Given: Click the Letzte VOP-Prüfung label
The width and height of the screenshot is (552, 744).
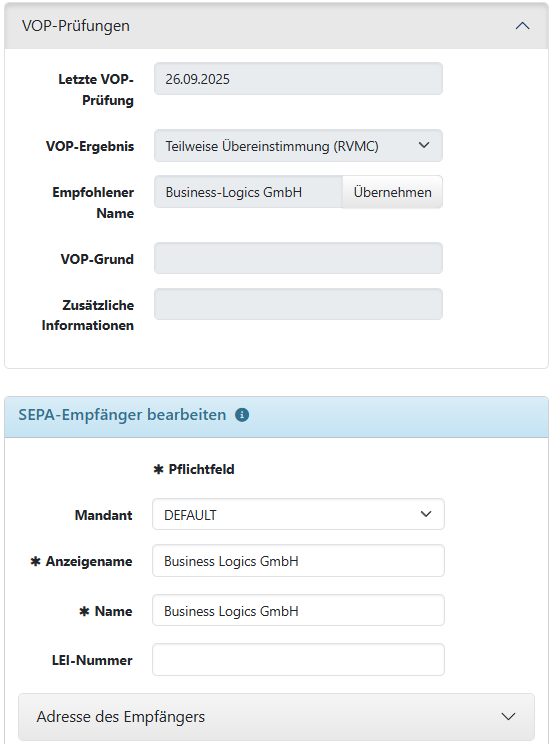Looking at the screenshot, I should click(96, 90).
